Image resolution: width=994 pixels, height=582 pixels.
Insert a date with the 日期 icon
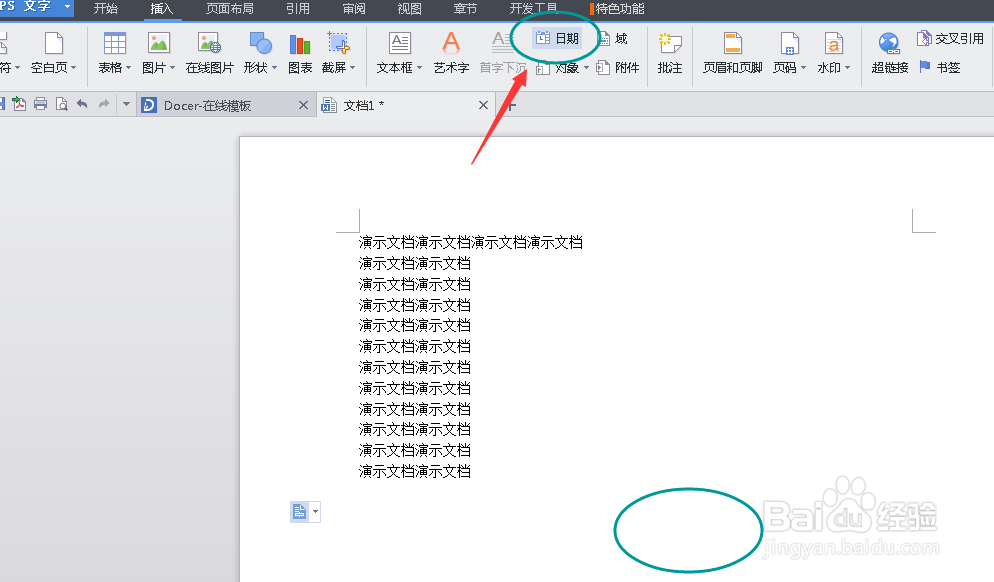coord(557,38)
